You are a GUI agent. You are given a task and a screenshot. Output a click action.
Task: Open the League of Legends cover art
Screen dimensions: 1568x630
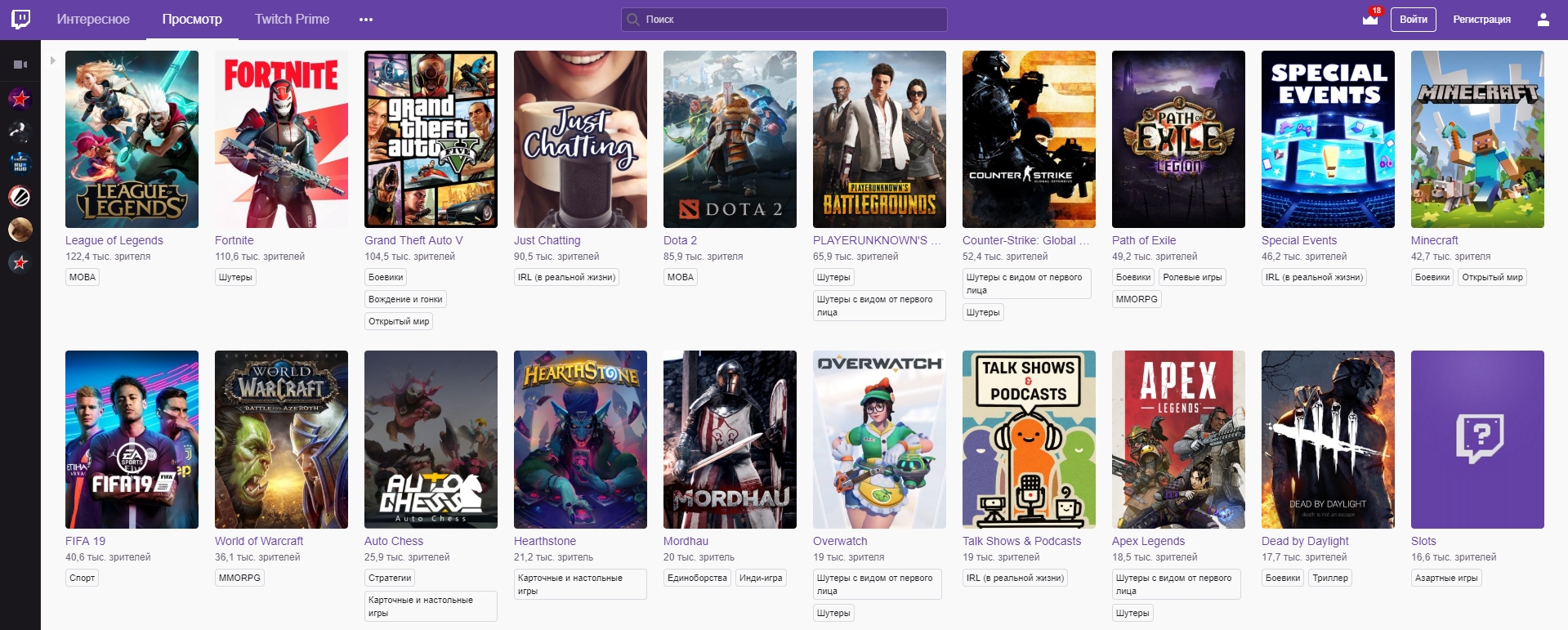coord(132,140)
